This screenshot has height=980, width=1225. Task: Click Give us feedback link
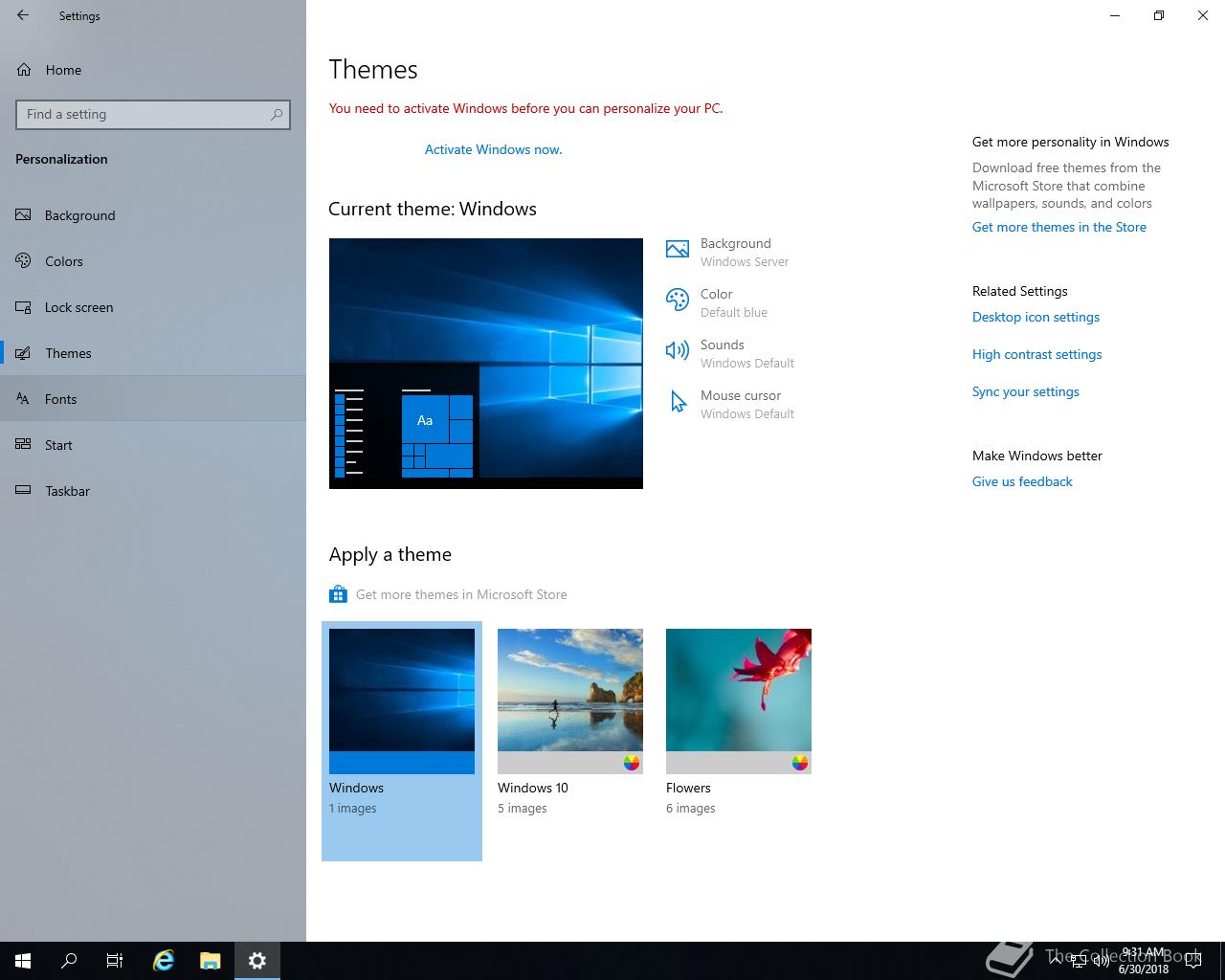click(x=1022, y=481)
